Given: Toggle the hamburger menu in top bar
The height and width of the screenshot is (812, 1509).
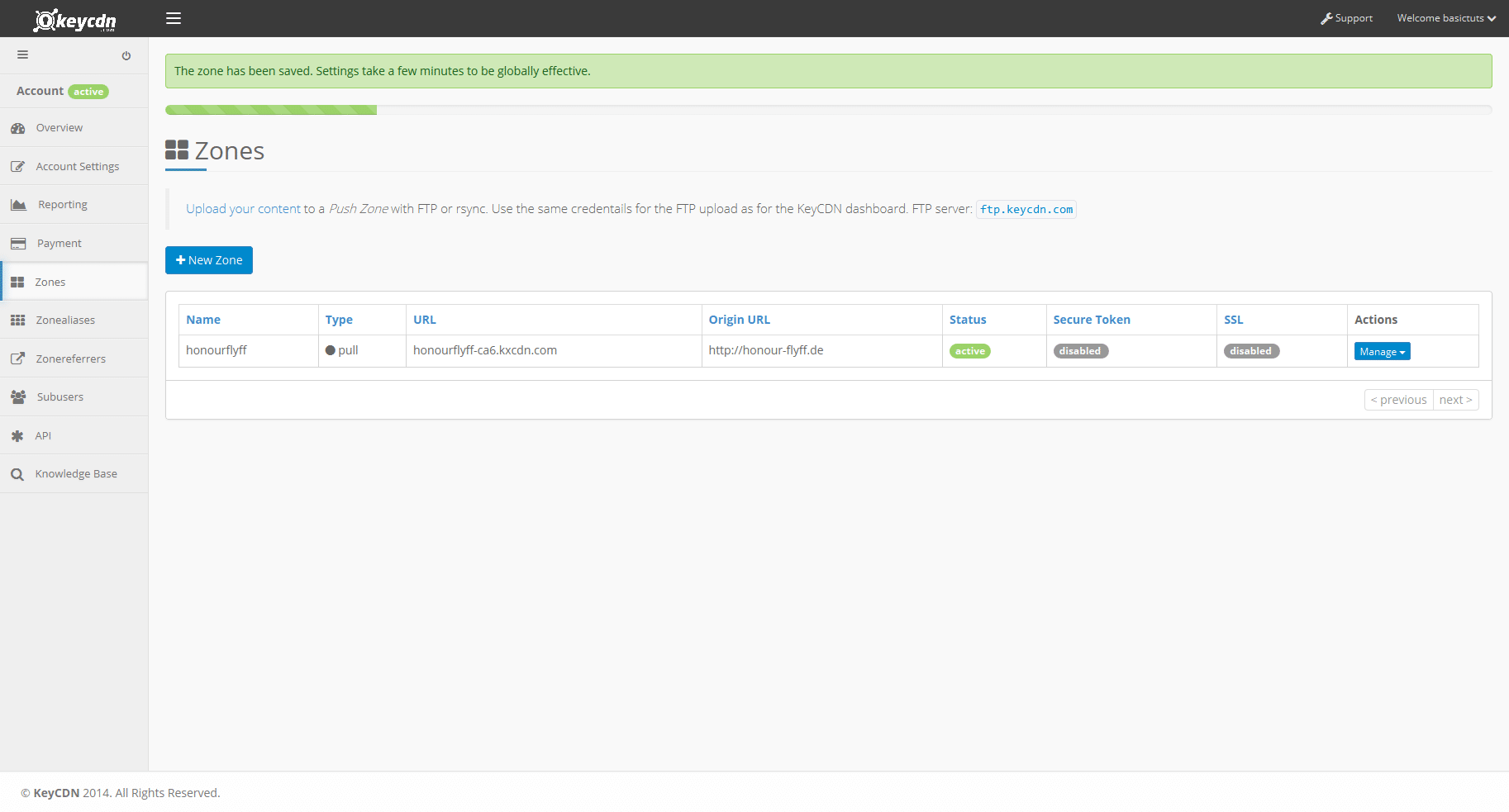Looking at the screenshot, I should [x=174, y=18].
